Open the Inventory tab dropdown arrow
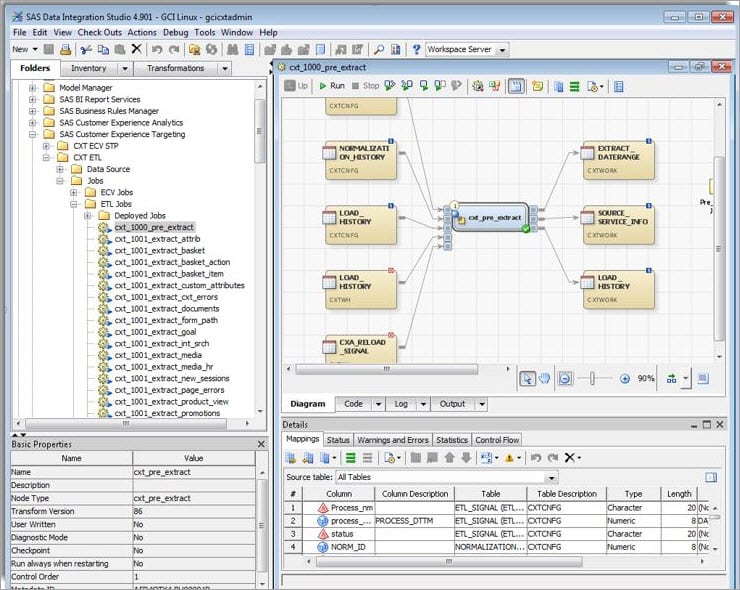Viewport: 740px width, 590px height. (x=125, y=69)
